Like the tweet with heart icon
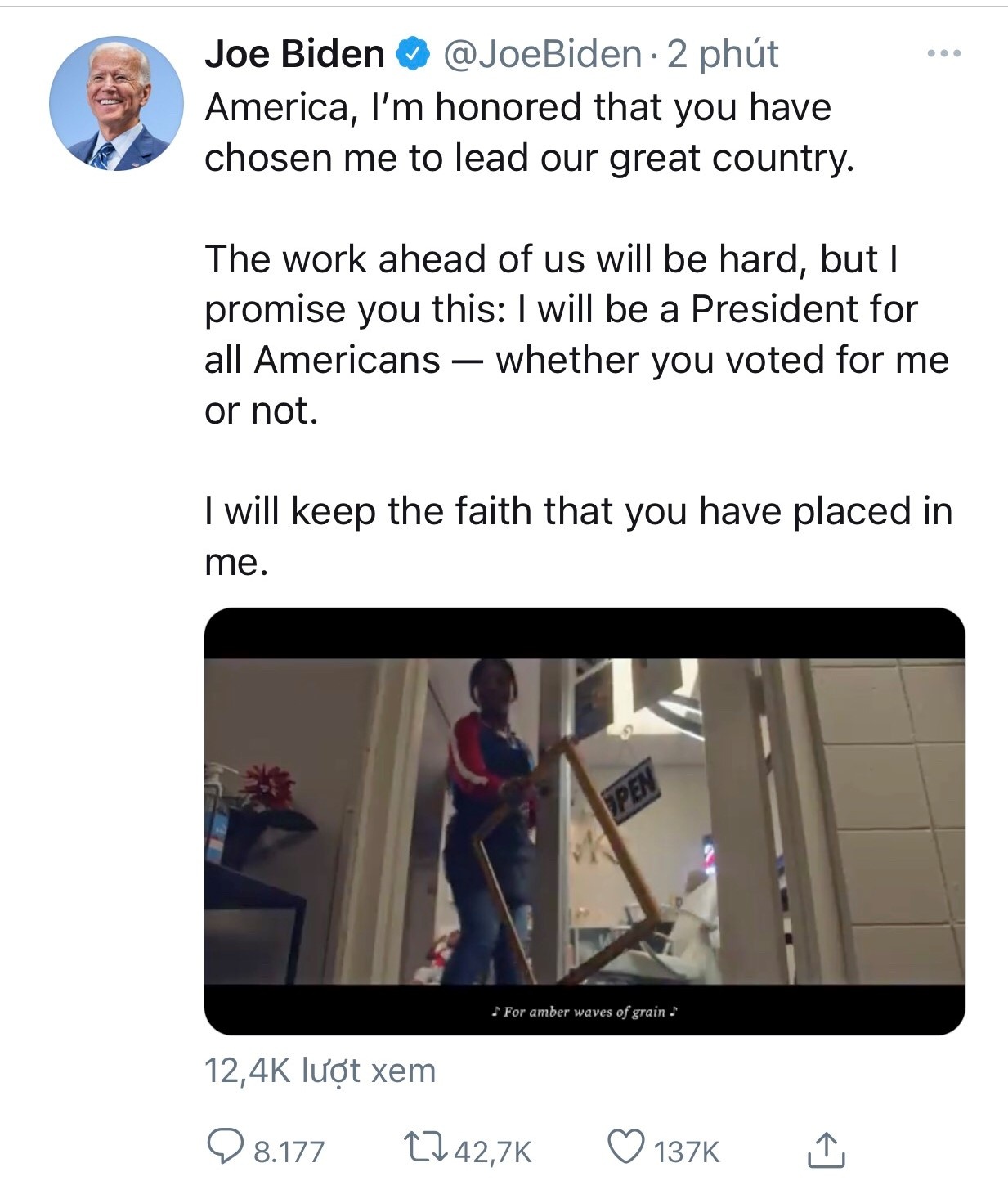The height and width of the screenshot is (1190, 1008). click(626, 1147)
